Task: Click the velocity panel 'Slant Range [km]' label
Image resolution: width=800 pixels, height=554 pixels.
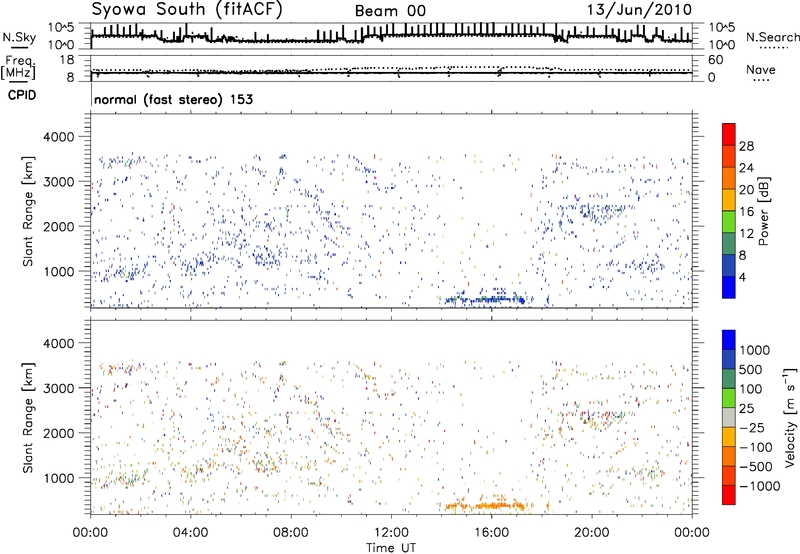Action: click(x=29, y=418)
